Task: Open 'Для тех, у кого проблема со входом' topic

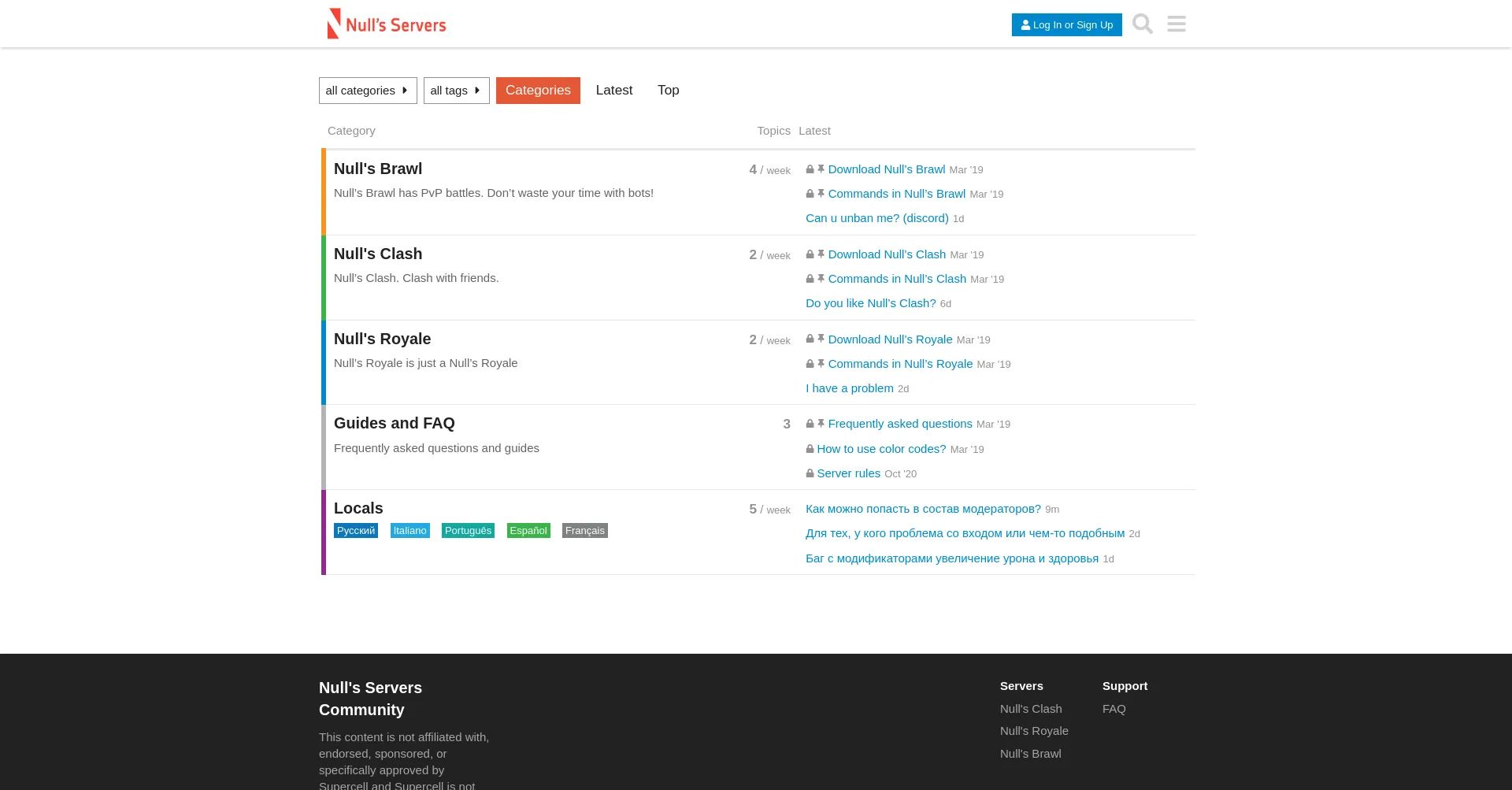Action: (x=965, y=533)
